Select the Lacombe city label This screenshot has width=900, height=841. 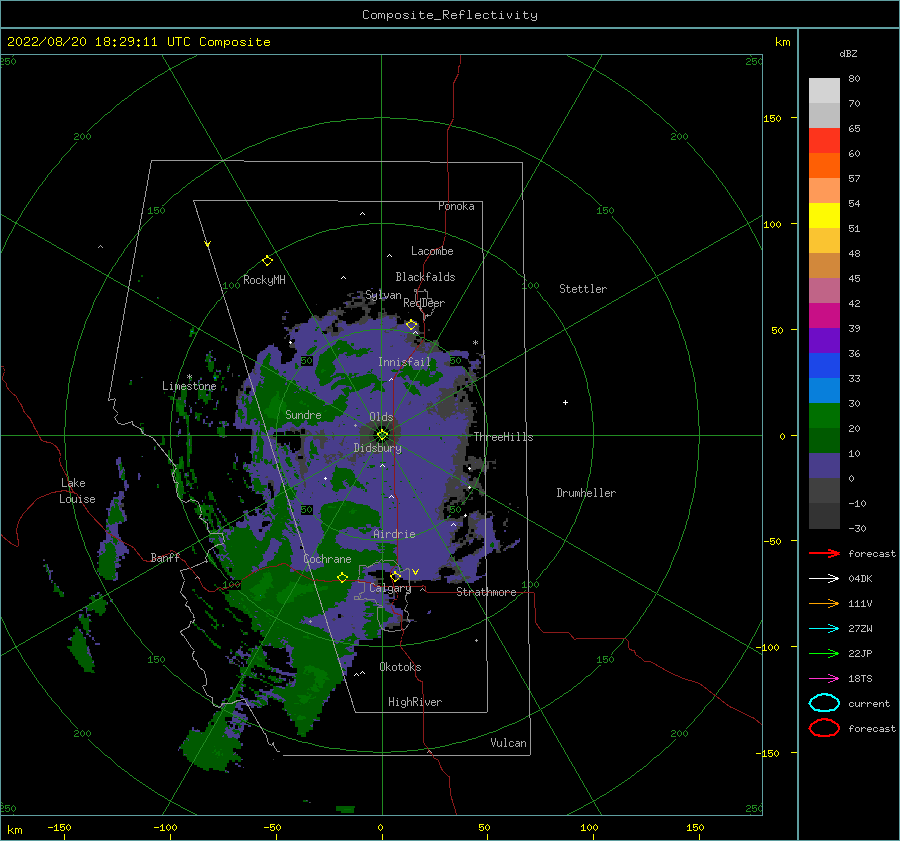pos(432,251)
